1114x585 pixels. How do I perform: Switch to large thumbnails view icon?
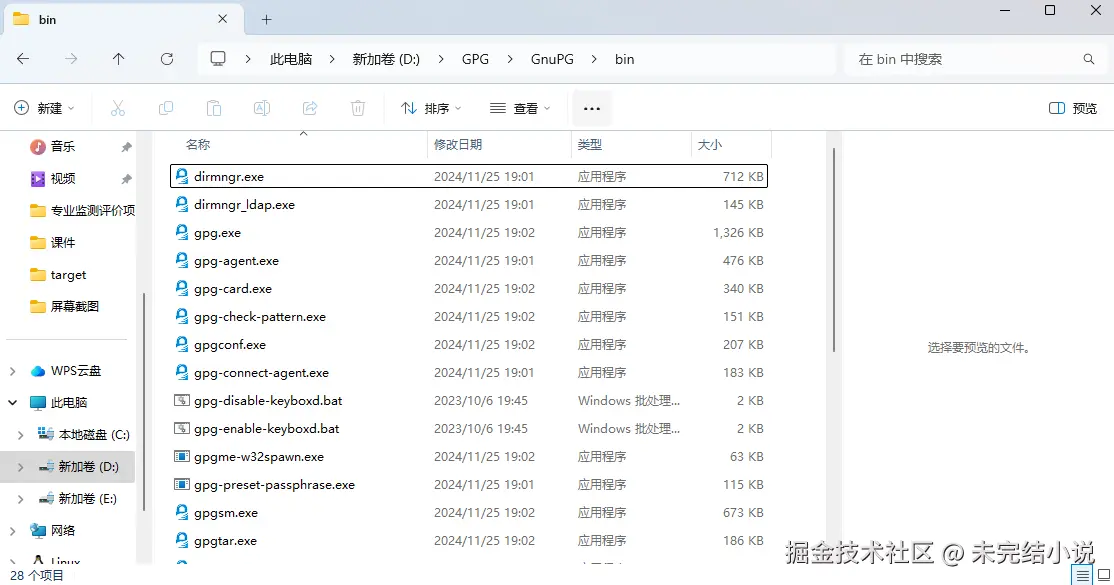coord(1104,575)
